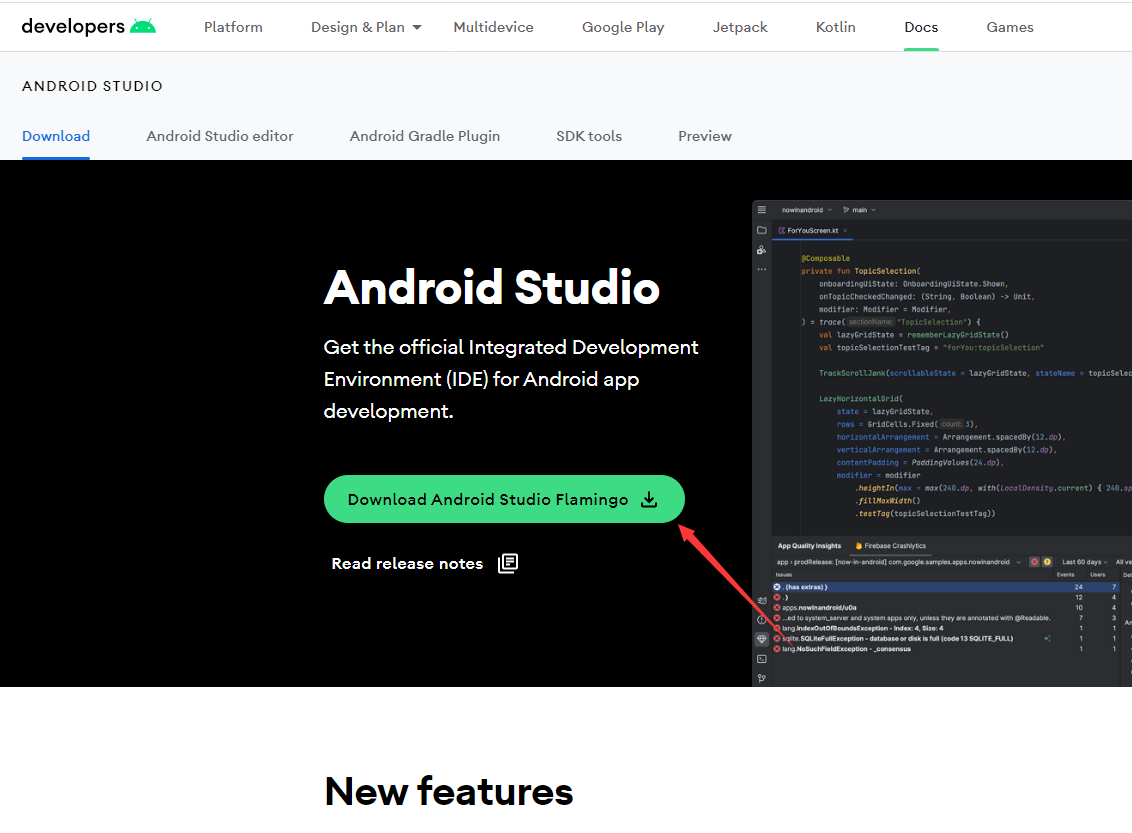Click Project folder icon in IDE preview

pyautogui.click(x=762, y=230)
